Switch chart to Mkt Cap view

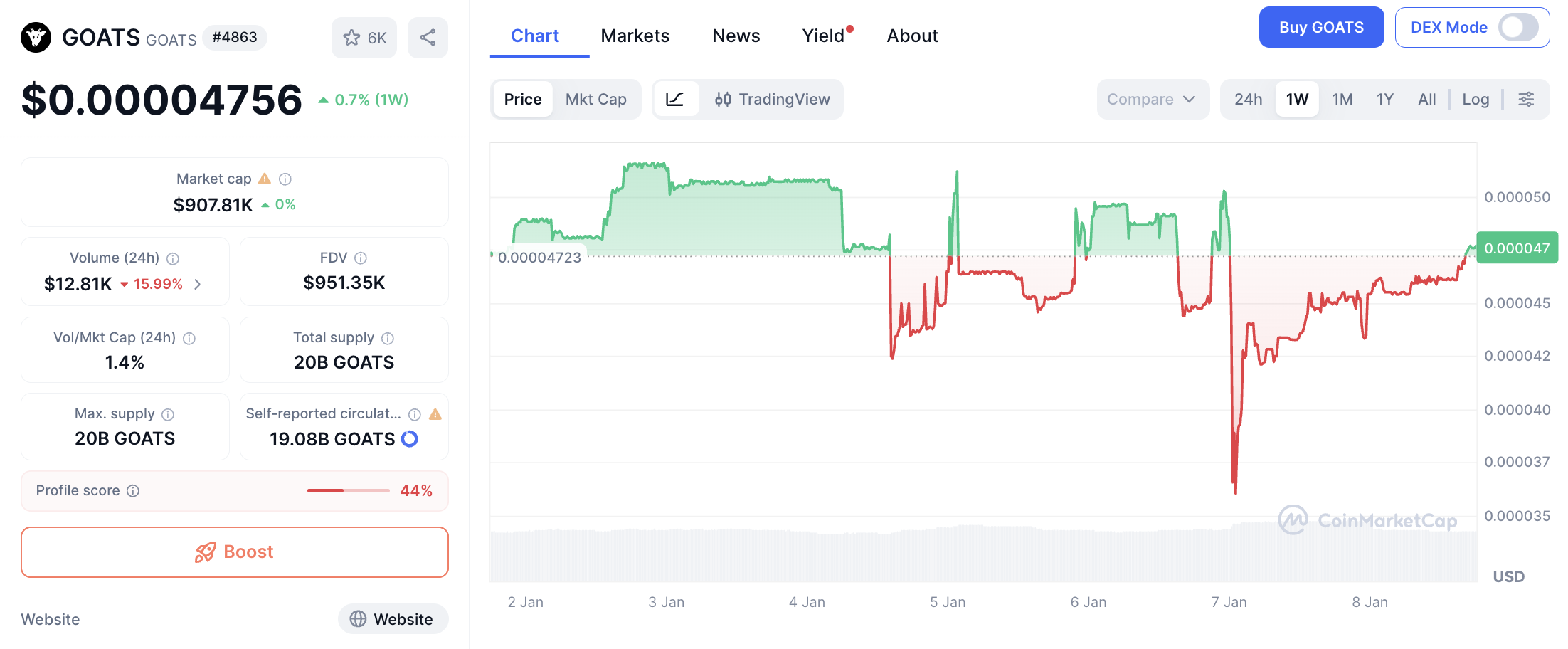[595, 99]
